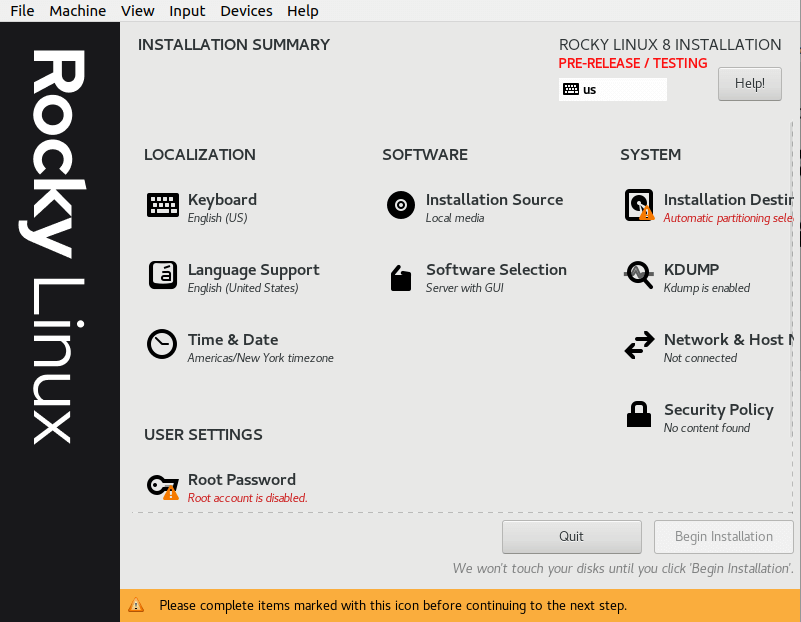Image resolution: width=801 pixels, height=622 pixels.
Task: Open the File menu
Action: point(22,11)
